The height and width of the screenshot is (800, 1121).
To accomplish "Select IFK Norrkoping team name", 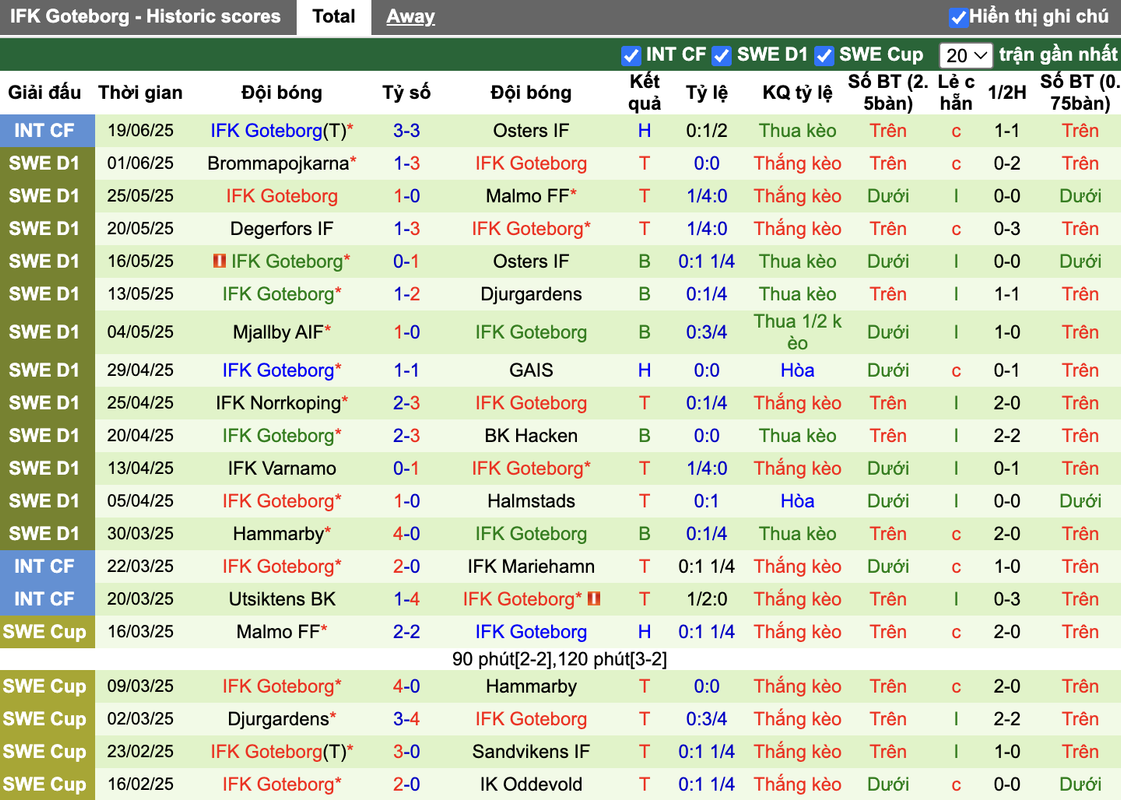I will [278, 403].
